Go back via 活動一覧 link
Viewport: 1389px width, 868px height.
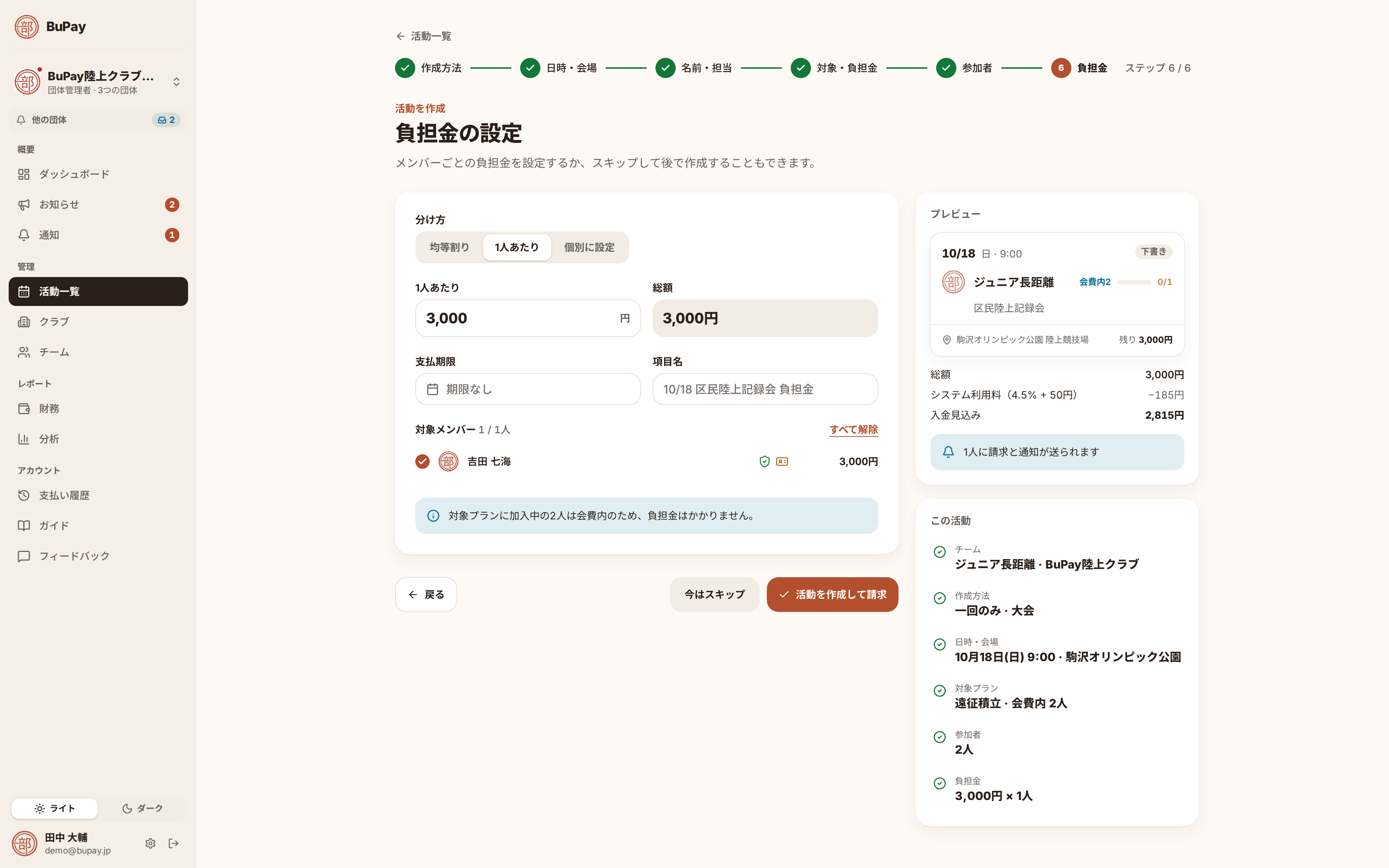tap(424, 36)
